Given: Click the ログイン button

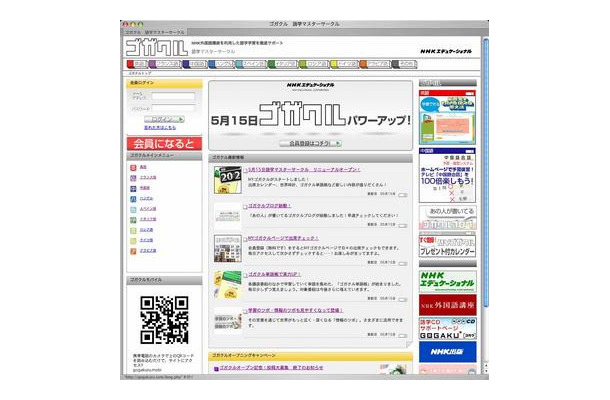Looking at the screenshot, I should [x=164, y=119].
